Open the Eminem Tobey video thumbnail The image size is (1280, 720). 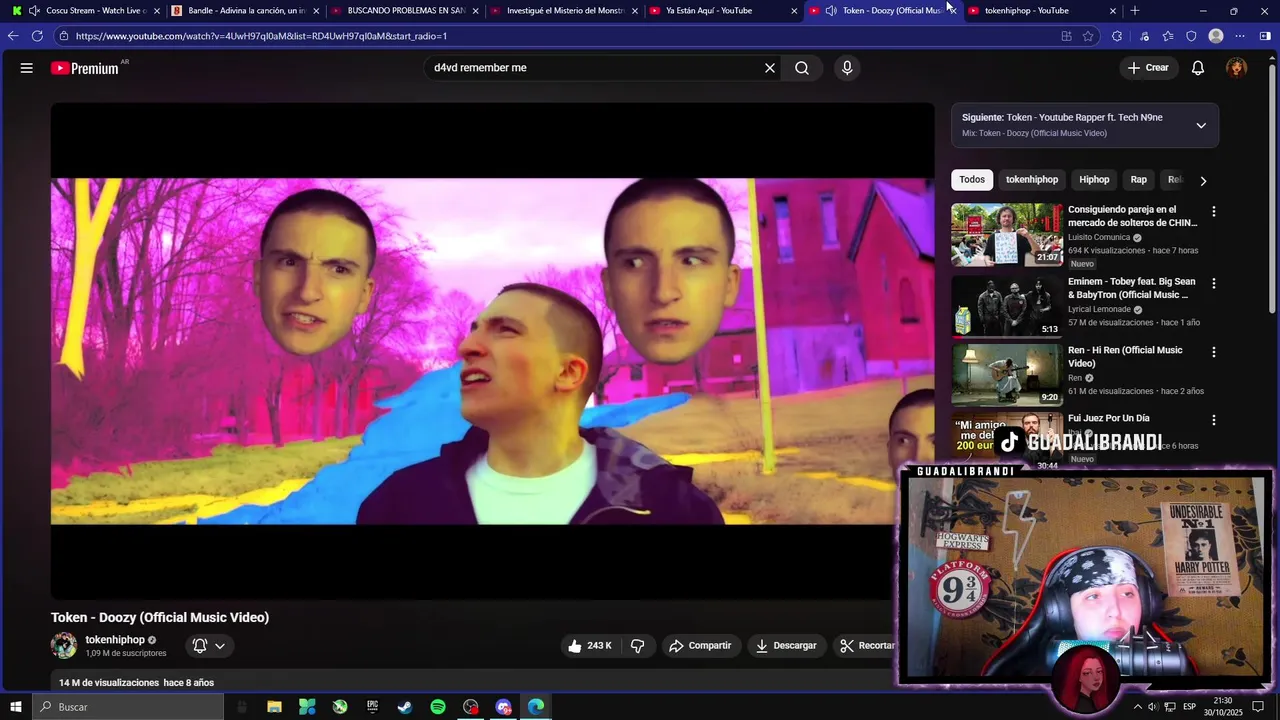(x=1007, y=307)
